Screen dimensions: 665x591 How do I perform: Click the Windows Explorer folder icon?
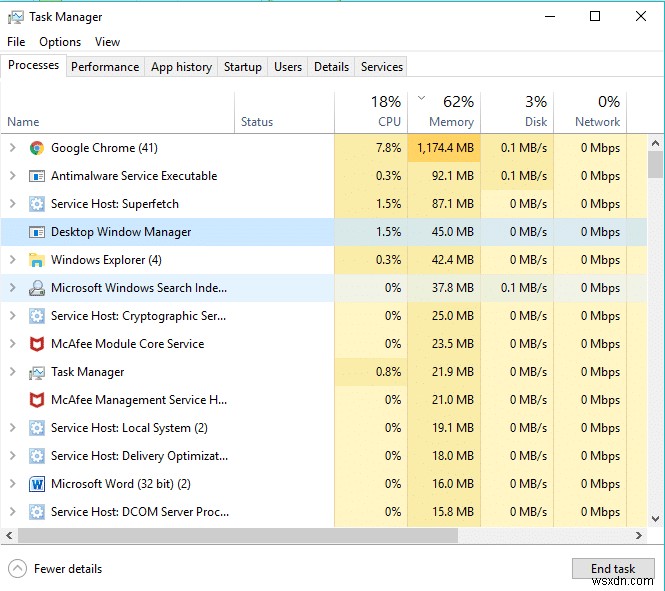pos(37,260)
